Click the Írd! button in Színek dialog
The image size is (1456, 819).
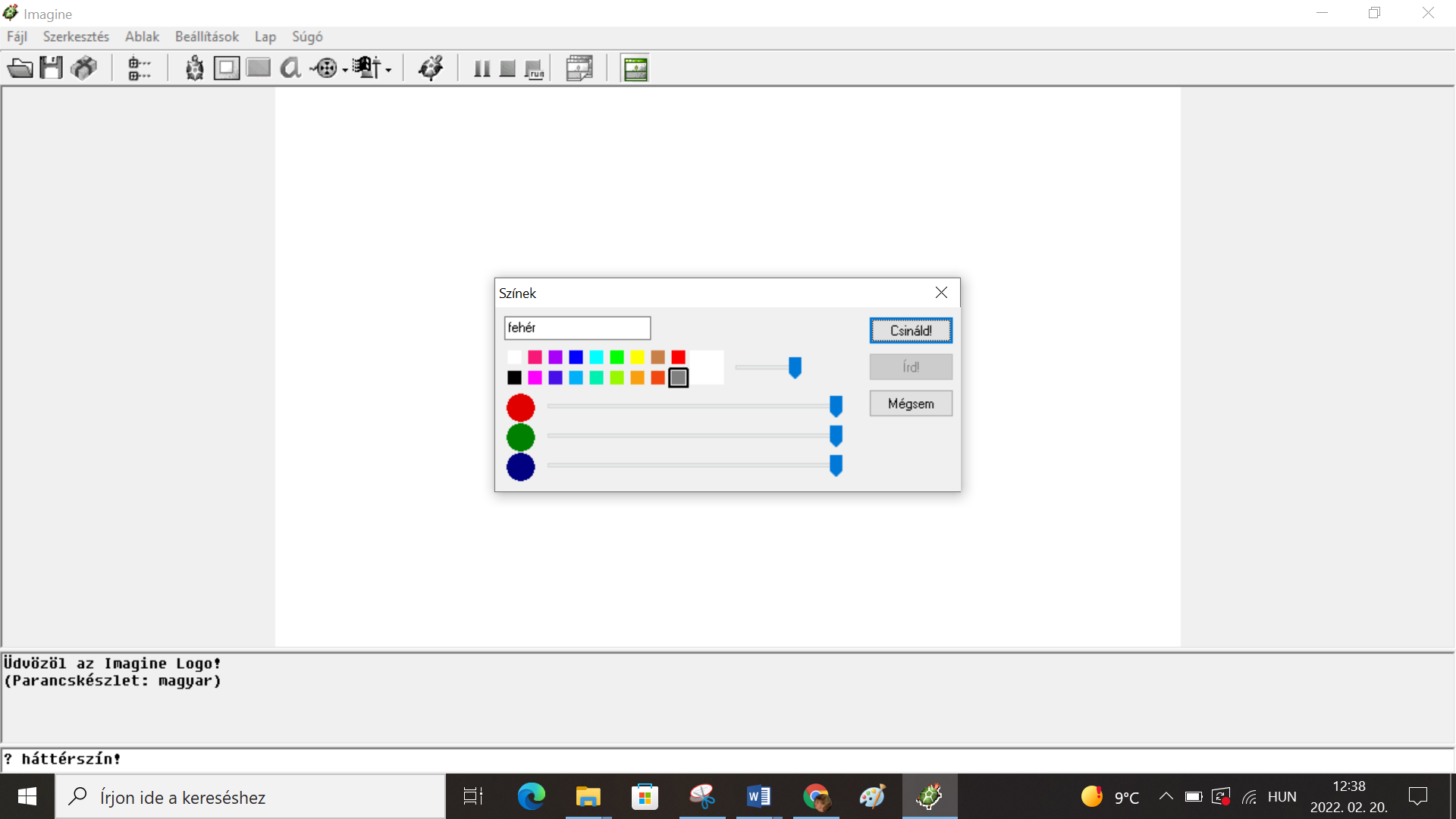tap(911, 367)
